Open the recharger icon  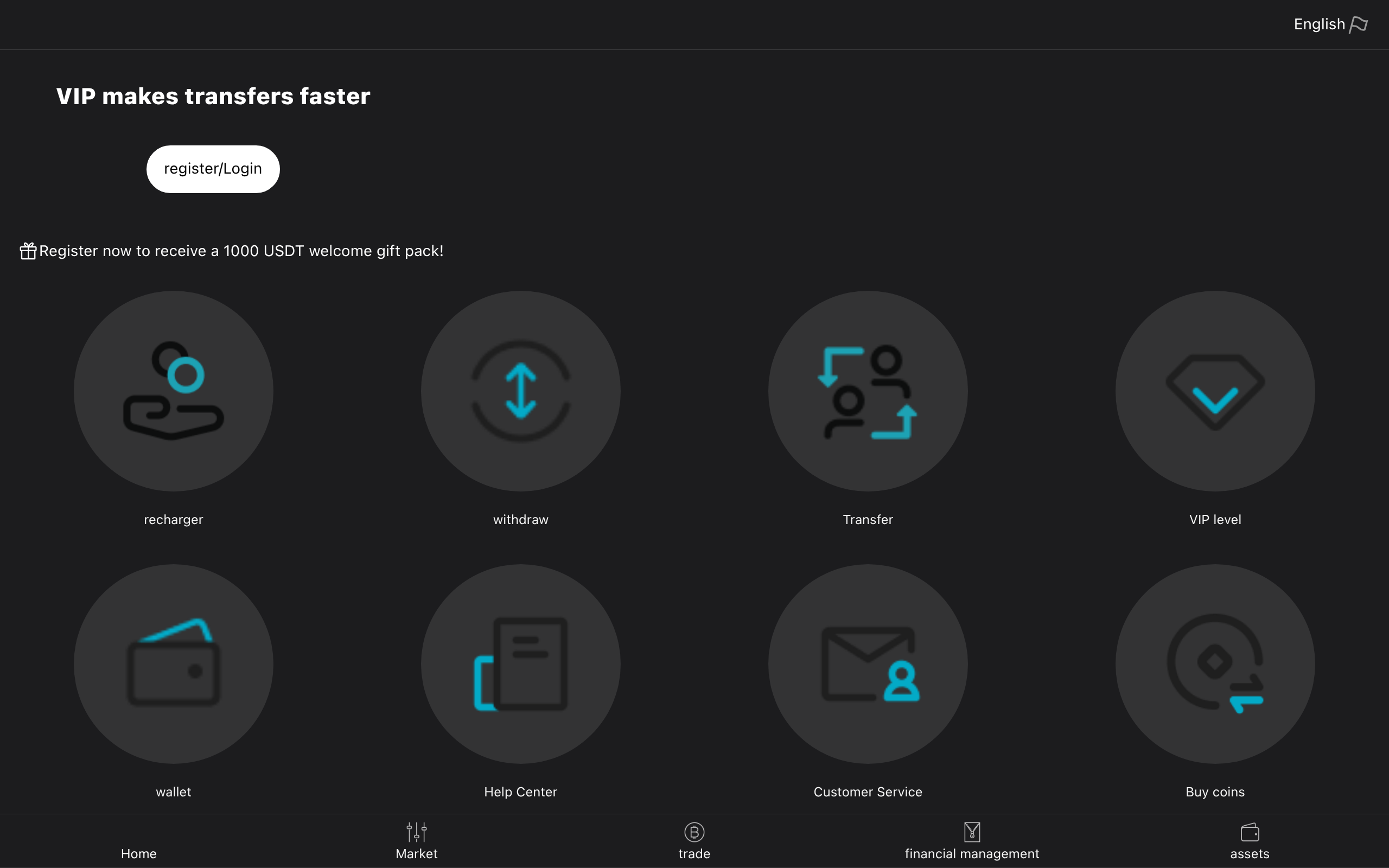pyautogui.click(x=173, y=391)
